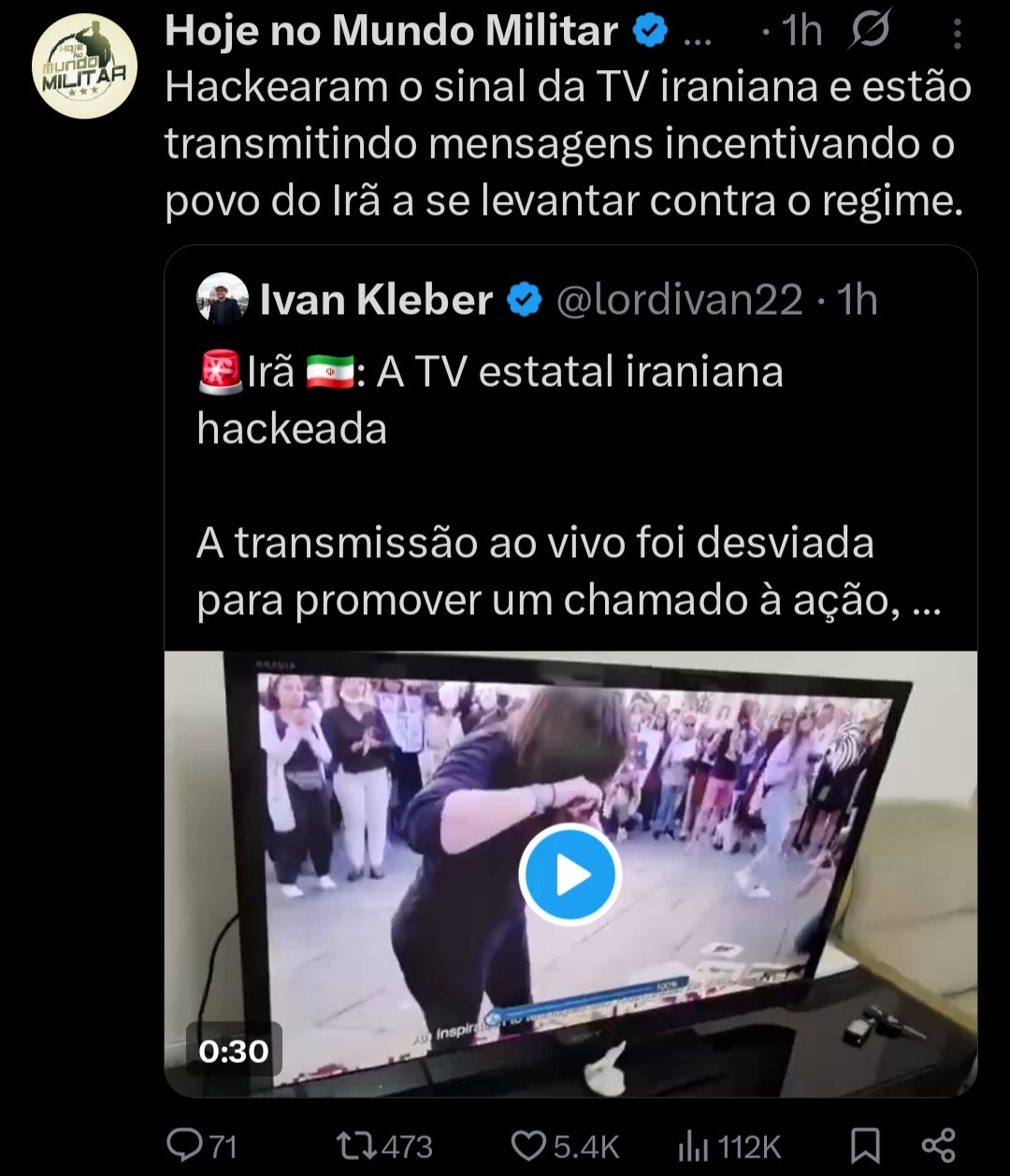
Task: Like the post with heart icon
Action: point(529,1145)
